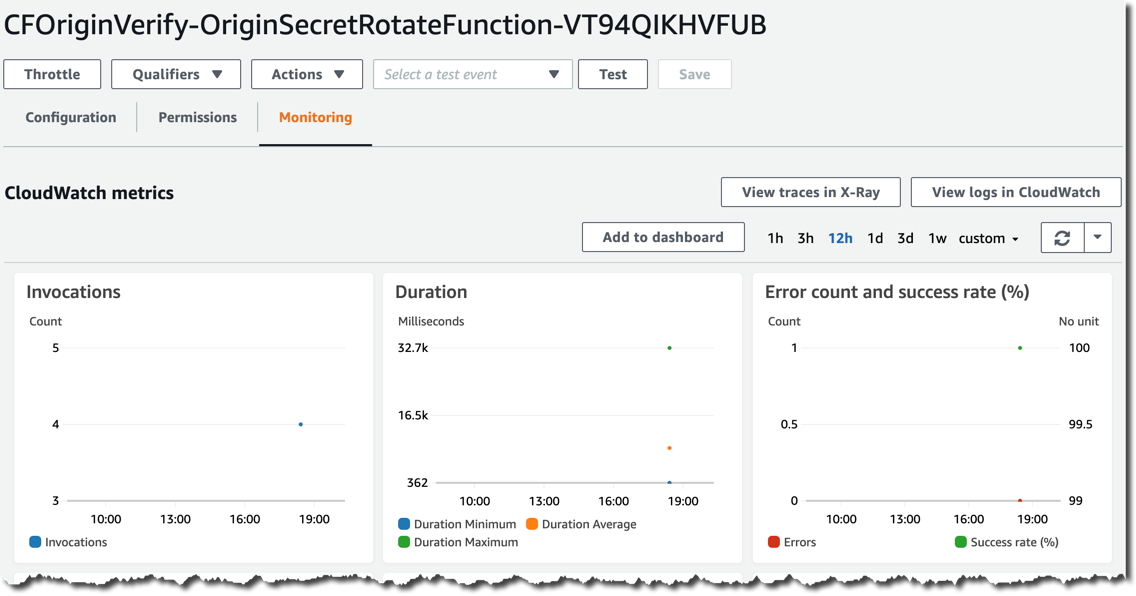Viewport: 1136px width, 596px height.
Task: Click the data point on the Invocations chart
Action: click(x=300, y=424)
